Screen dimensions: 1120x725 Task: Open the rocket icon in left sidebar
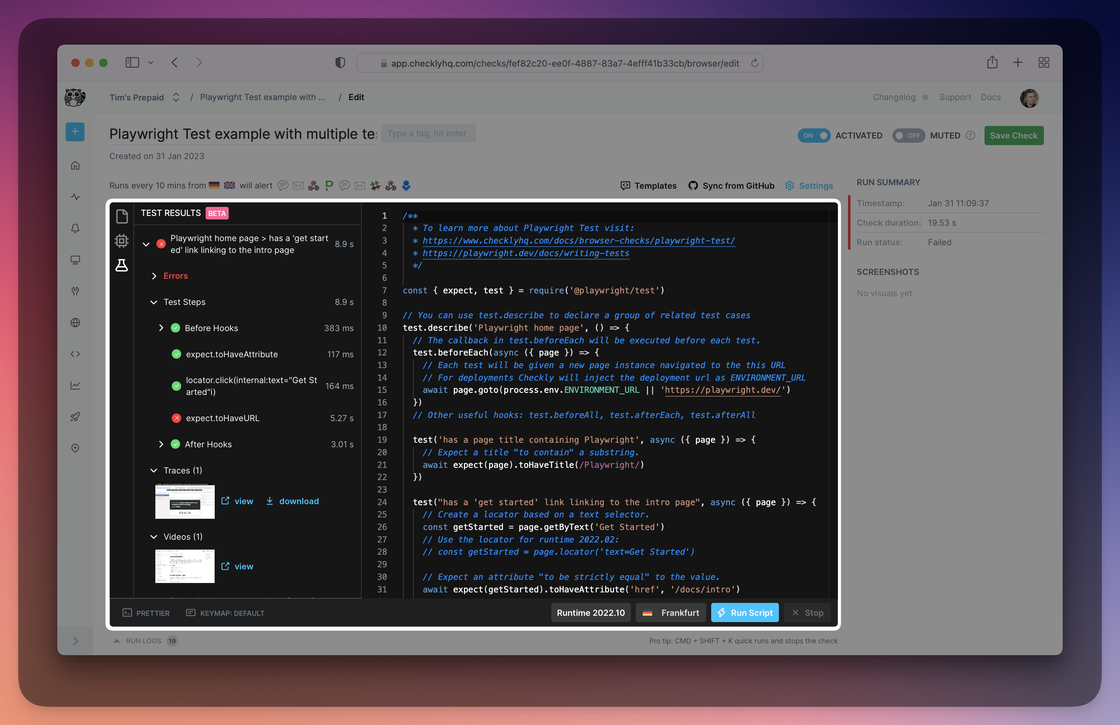click(x=75, y=416)
